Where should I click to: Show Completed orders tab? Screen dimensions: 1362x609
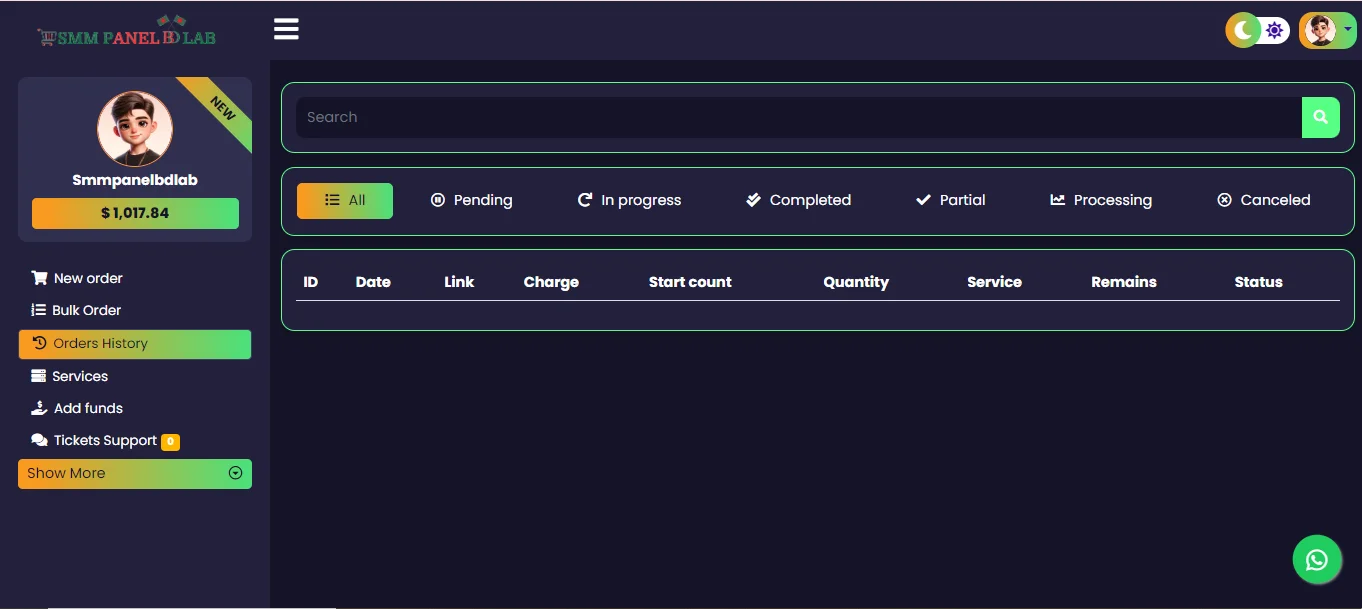click(x=798, y=200)
